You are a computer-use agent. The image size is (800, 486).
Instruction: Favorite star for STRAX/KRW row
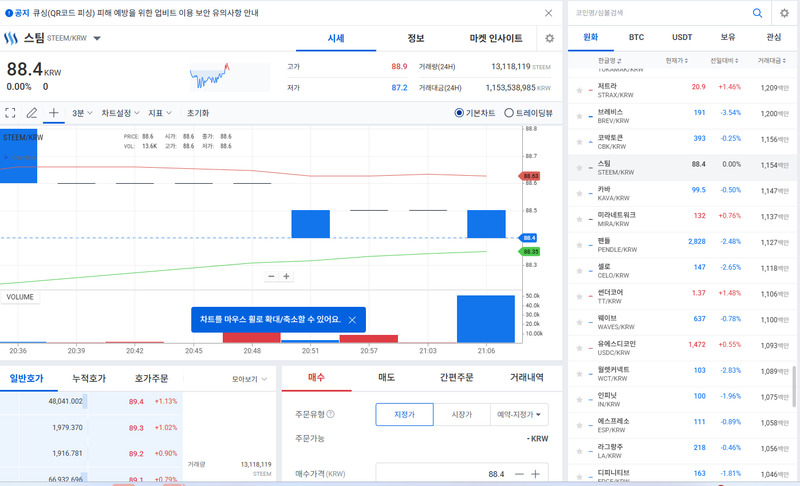tap(579, 91)
